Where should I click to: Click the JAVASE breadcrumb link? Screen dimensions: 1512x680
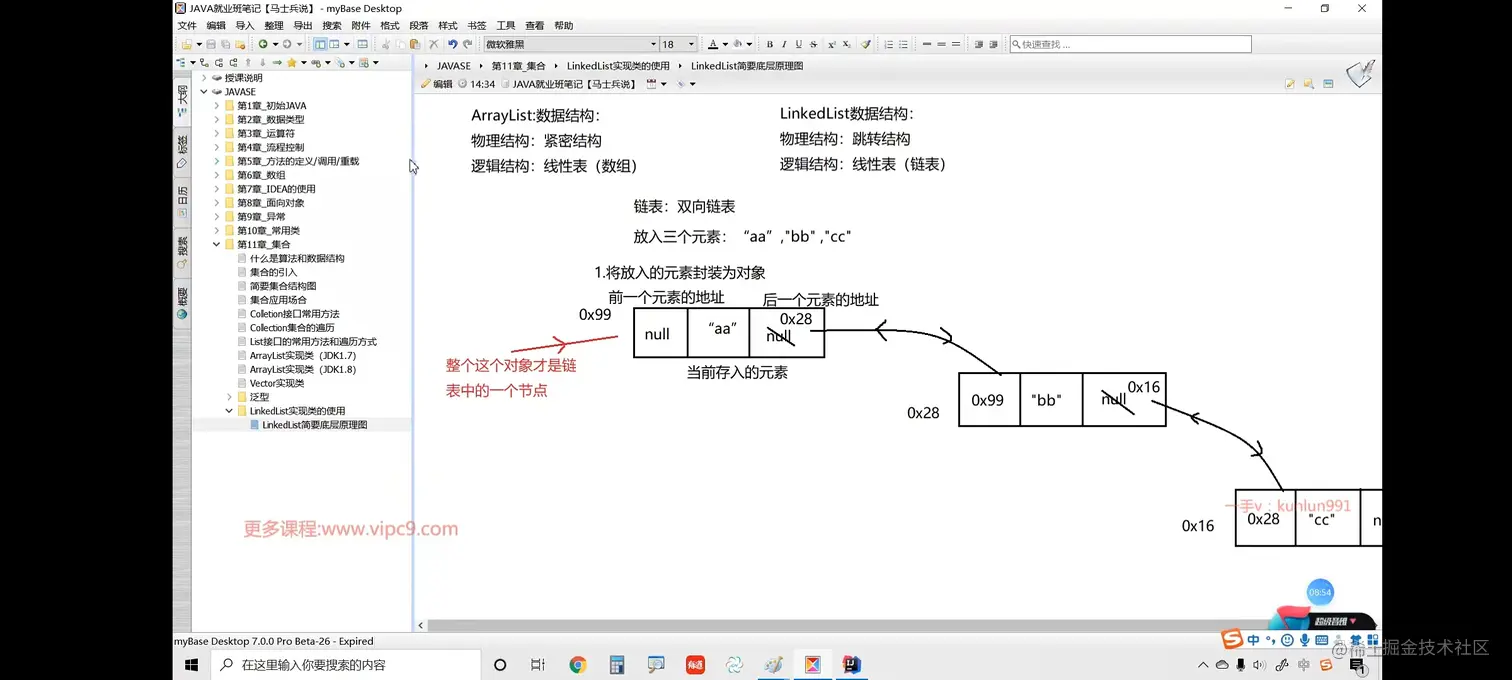pyautogui.click(x=454, y=65)
